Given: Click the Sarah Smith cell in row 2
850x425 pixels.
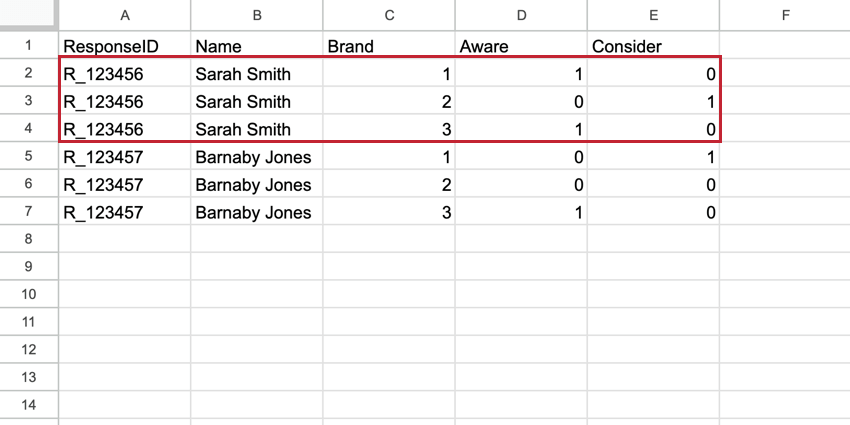Looking at the screenshot, I should 257,74.
